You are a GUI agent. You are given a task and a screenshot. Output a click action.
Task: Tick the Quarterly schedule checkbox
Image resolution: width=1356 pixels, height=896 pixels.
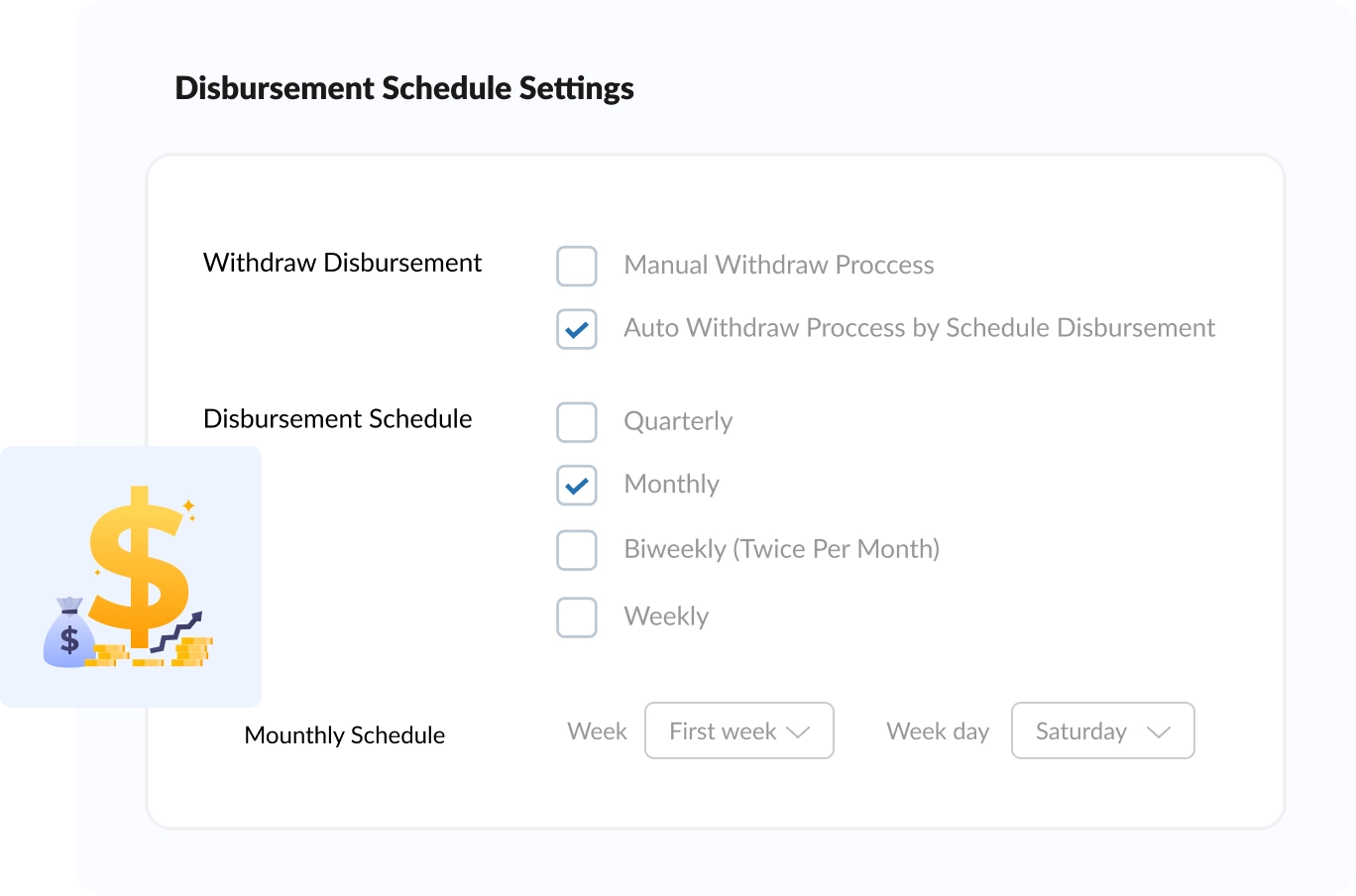click(577, 422)
